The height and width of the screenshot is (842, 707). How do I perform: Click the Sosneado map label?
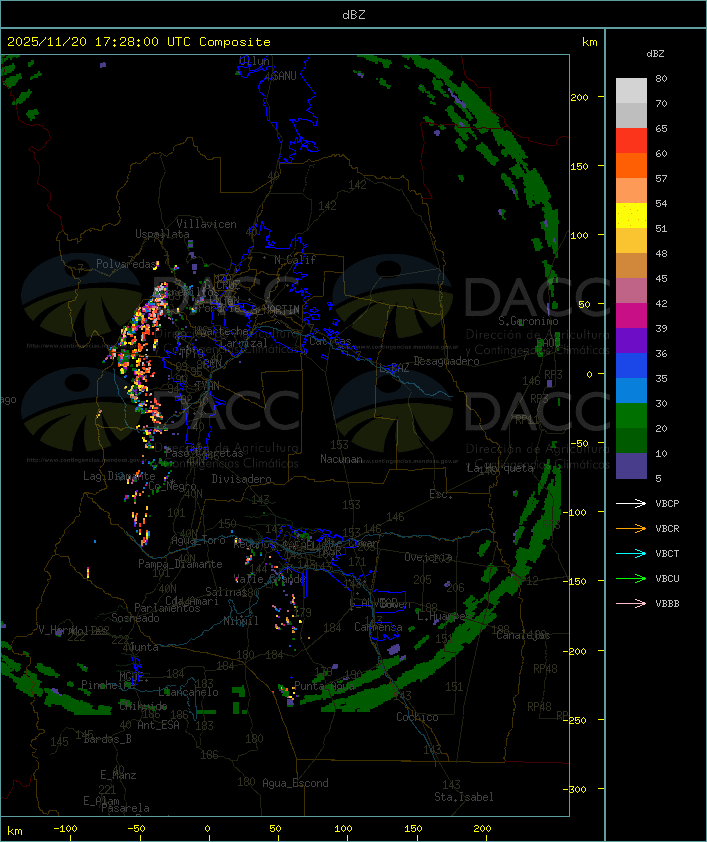(x=135, y=618)
